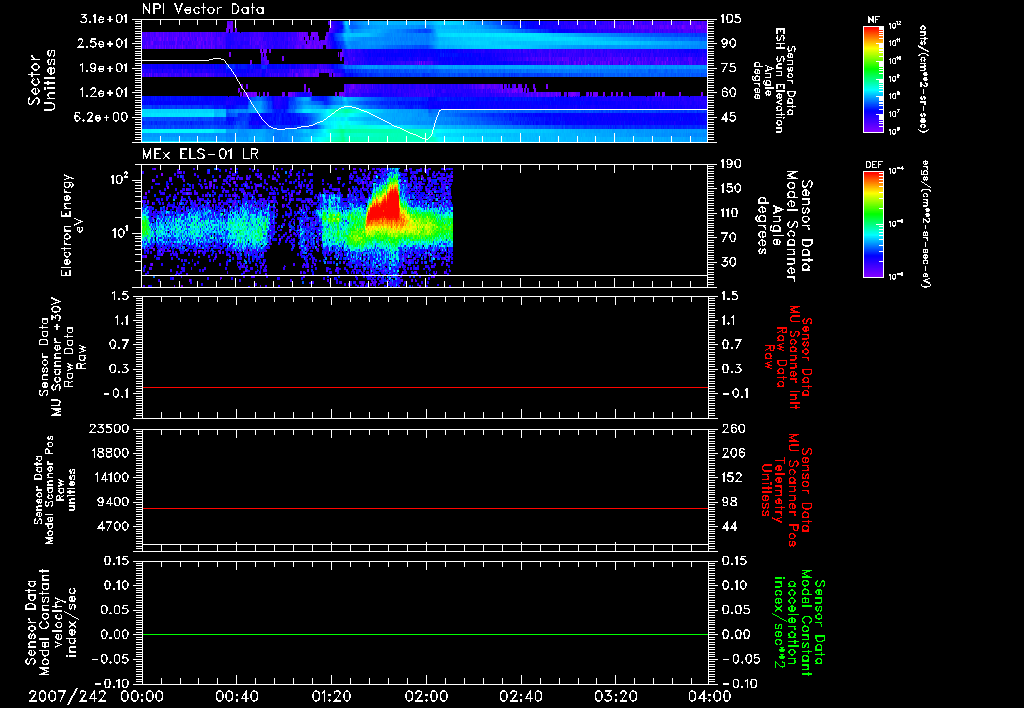
Task: Click the DEF color bar legend
Action: click(874, 224)
